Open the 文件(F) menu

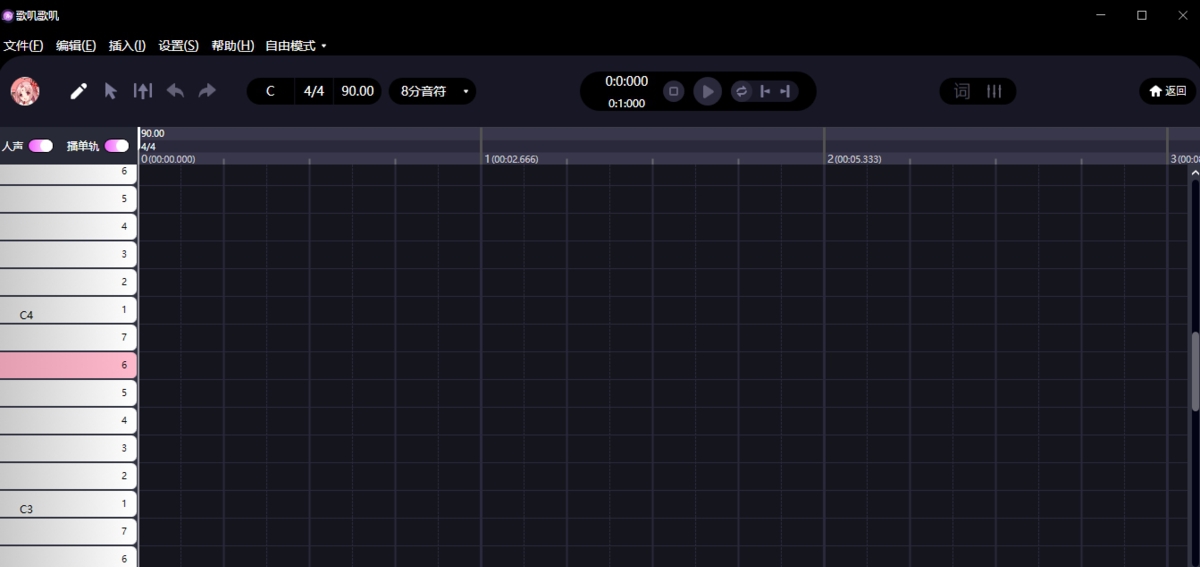(x=24, y=46)
